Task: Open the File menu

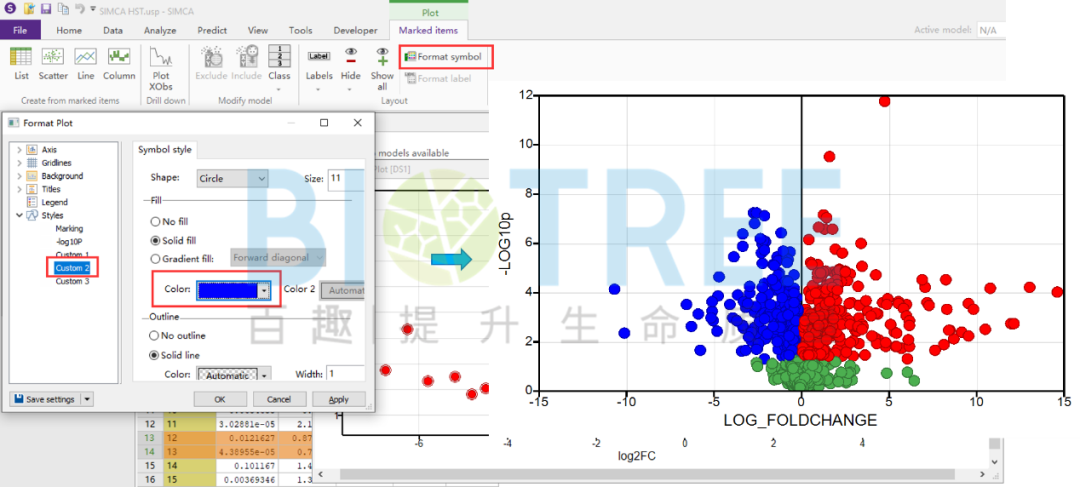Action: [x=20, y=30]
